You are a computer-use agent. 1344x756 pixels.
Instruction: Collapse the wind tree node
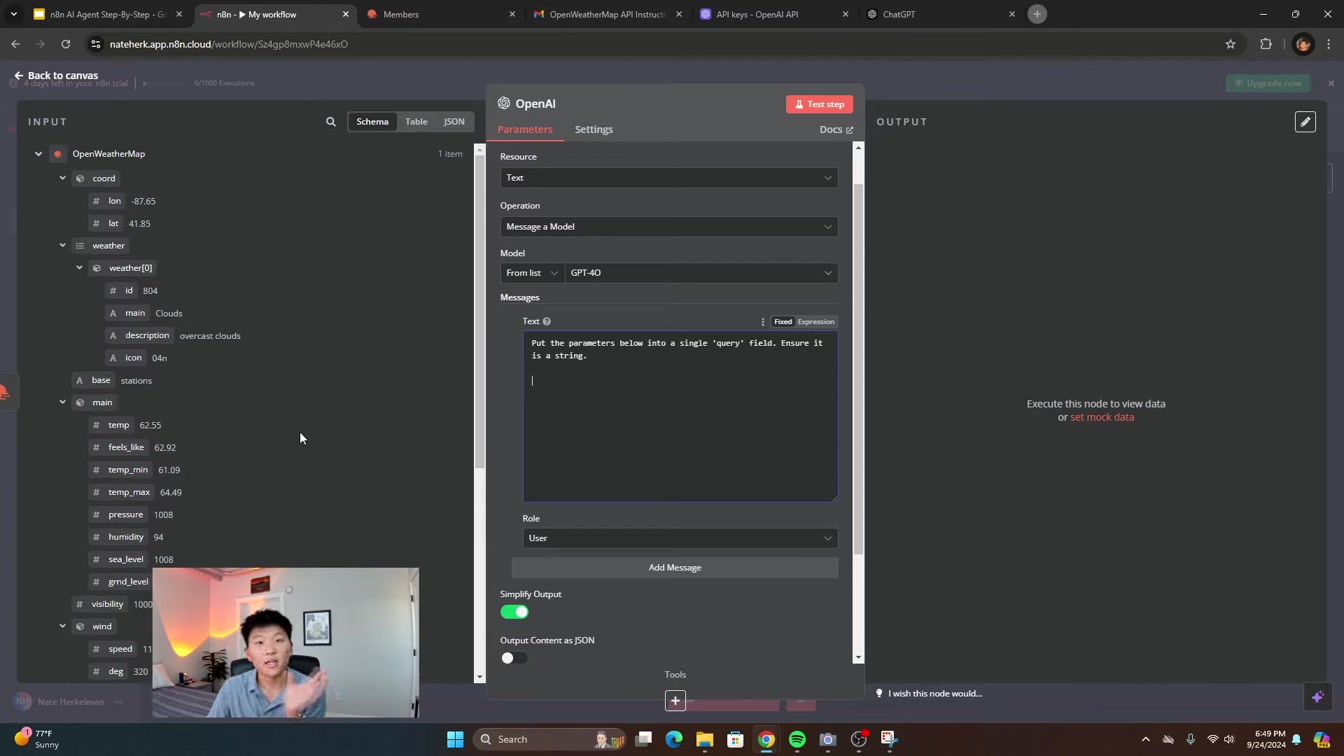click(x=62, y=626)
